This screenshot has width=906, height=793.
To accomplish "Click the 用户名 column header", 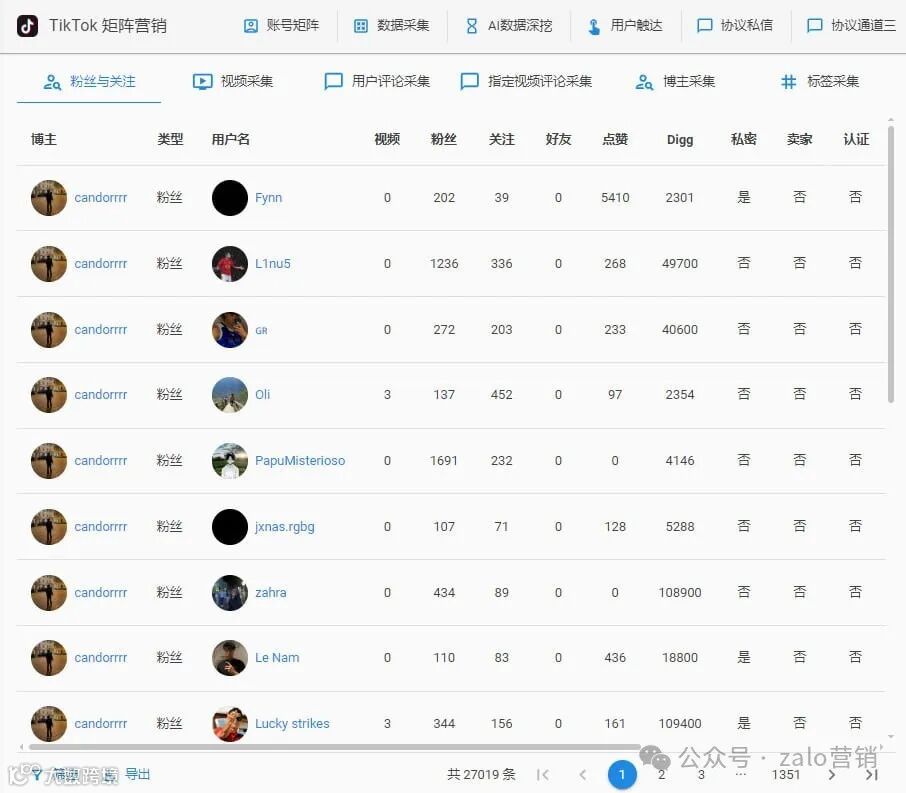I will 231,139.
